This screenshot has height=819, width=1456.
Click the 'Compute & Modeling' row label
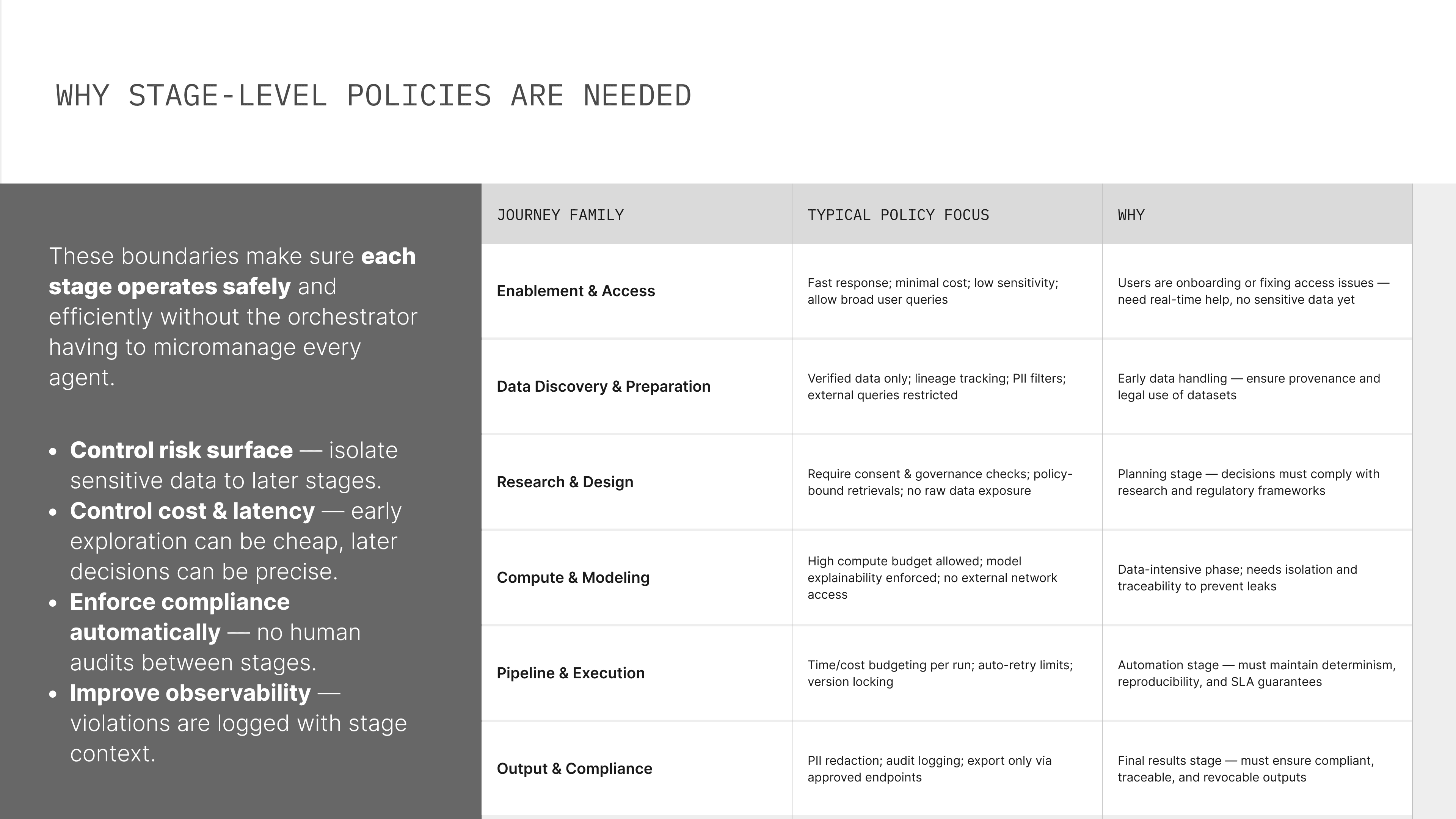[x=573, y=577]
